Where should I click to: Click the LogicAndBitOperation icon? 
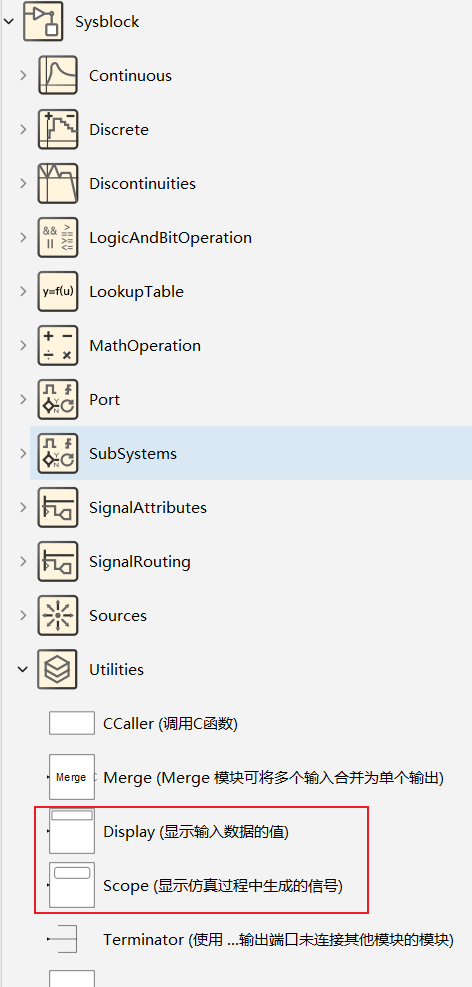click(x=58, y=237)
